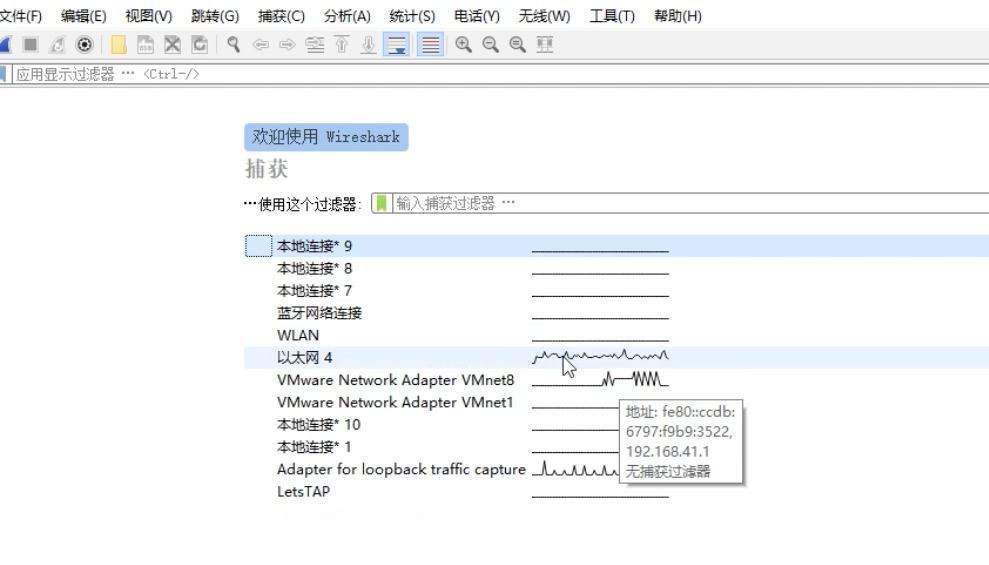Open 工具(T) menu
Screen dimensions: 989x565
(x=612, y=16)
